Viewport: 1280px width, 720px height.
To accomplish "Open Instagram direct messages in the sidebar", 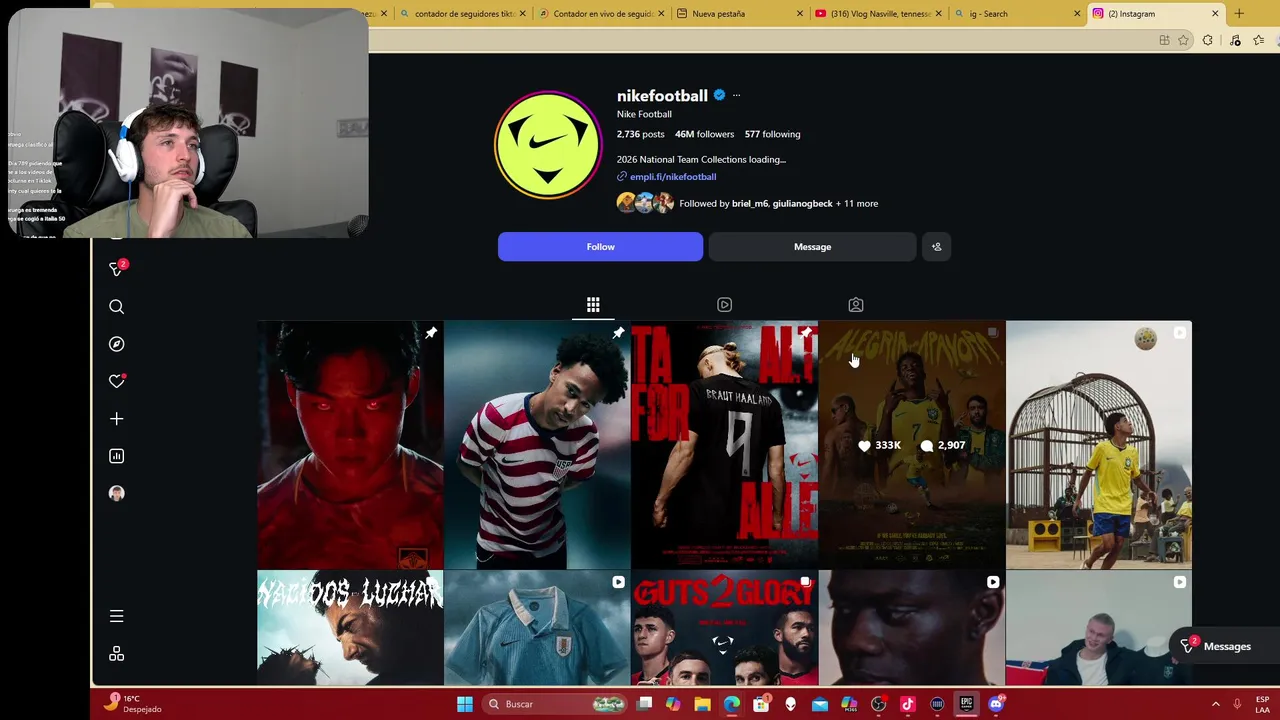I will pos(116,269).
